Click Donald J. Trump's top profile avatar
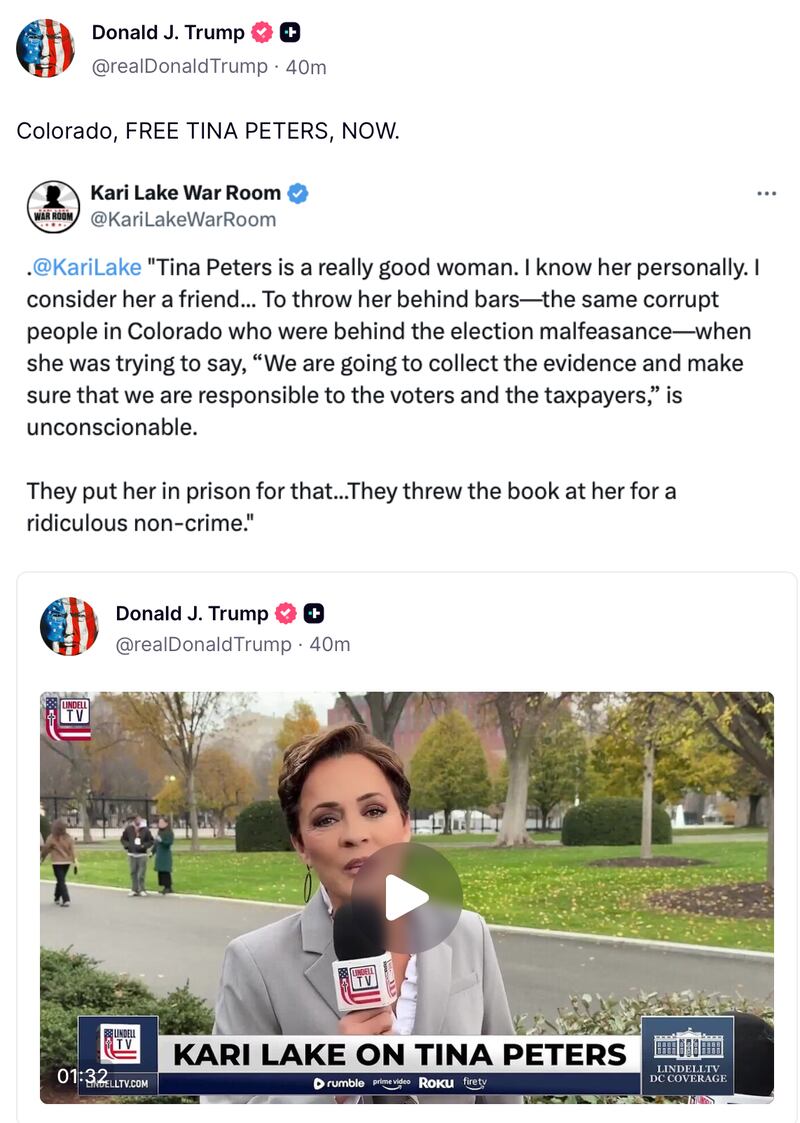Screen dimensions: 800x1123 [x=45, y=48]
